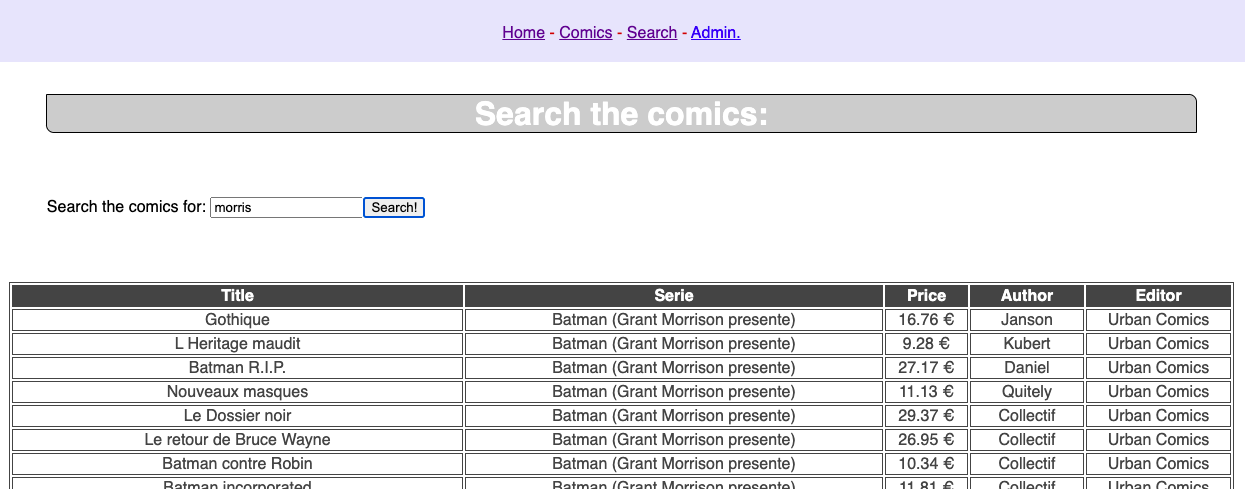Open the Home navigation link
Screen dimensions: 1245x489
click(523, 32)
